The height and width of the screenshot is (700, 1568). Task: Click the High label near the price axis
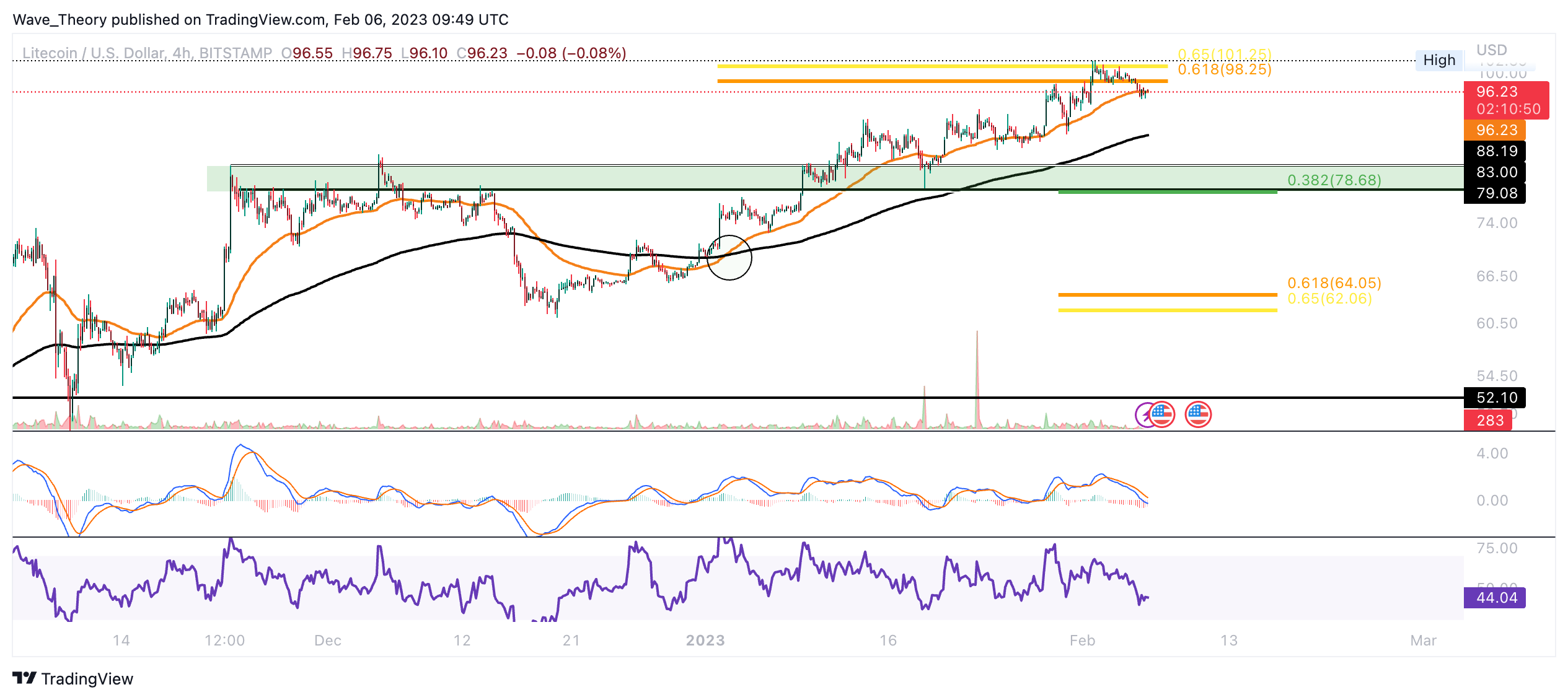1438,60
